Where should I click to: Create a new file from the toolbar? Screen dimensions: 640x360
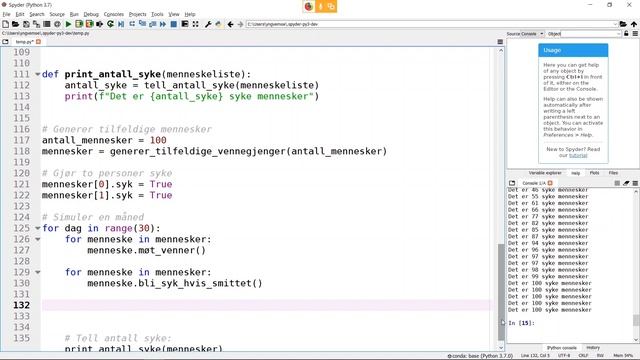(x=5, y=24)
